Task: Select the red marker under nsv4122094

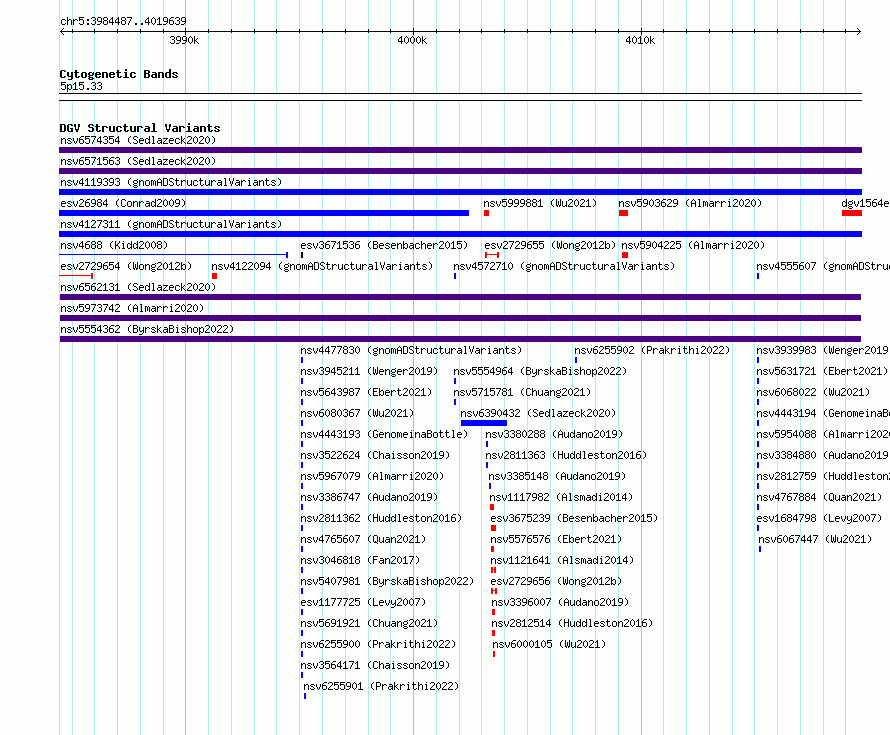Action: [215, 276]
